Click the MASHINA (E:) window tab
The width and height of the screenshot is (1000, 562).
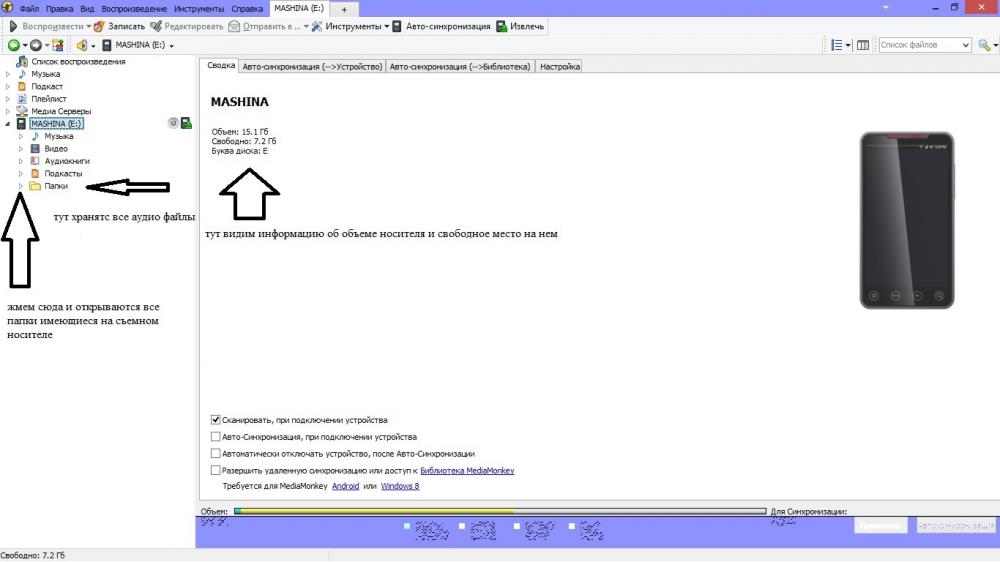pyautogui.click(x=299, y=8)
